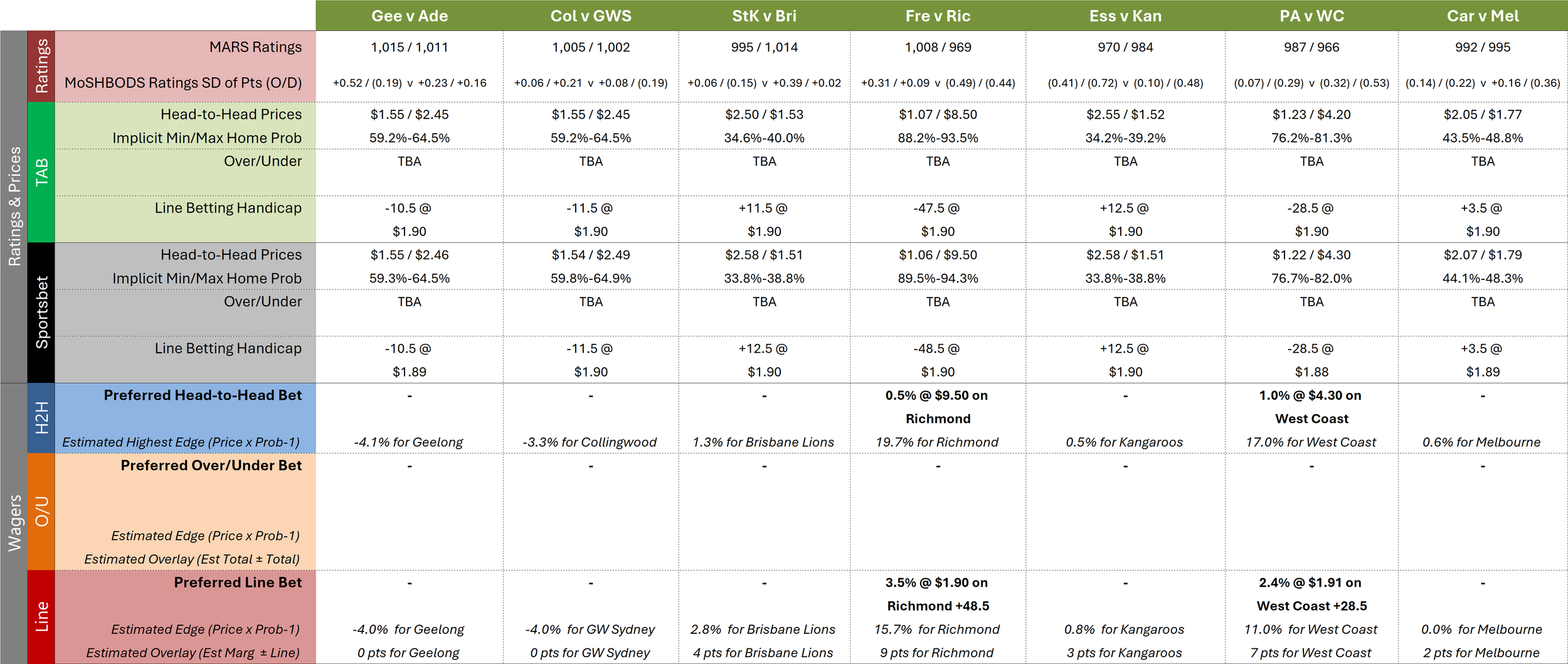Click MARS rating cell '987 / 966'
The height and width of the screenshot is (664, 1568).
click(x=1311, y=47)
